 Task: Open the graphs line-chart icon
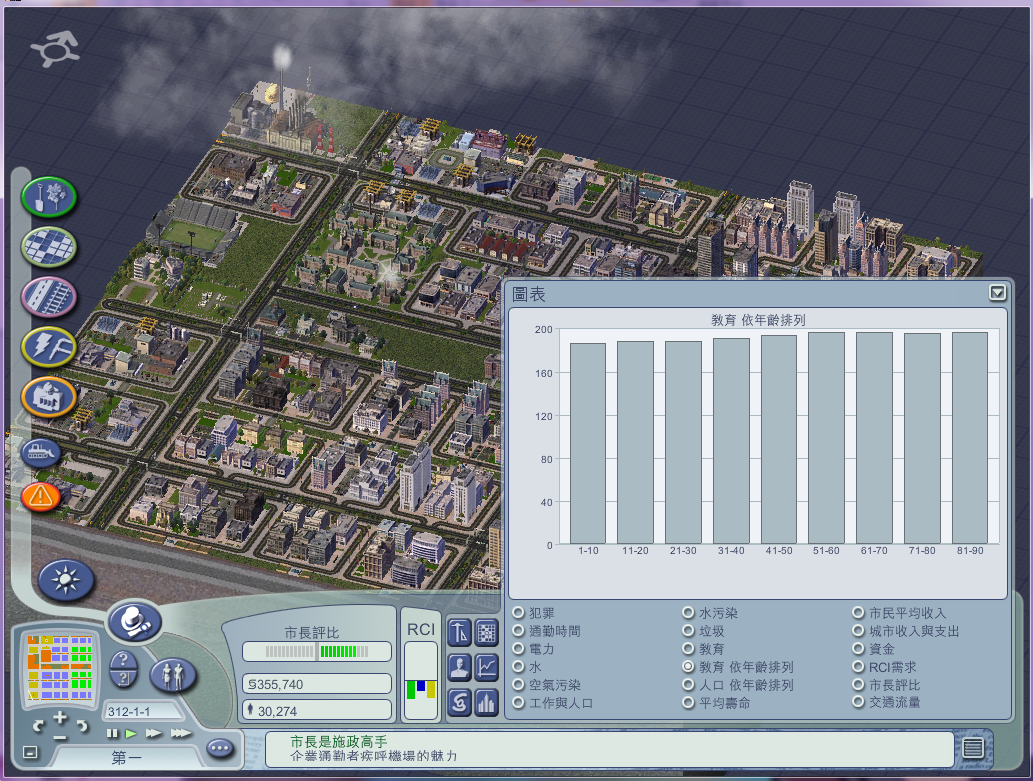pyautogui.click(x=486, y=668)
